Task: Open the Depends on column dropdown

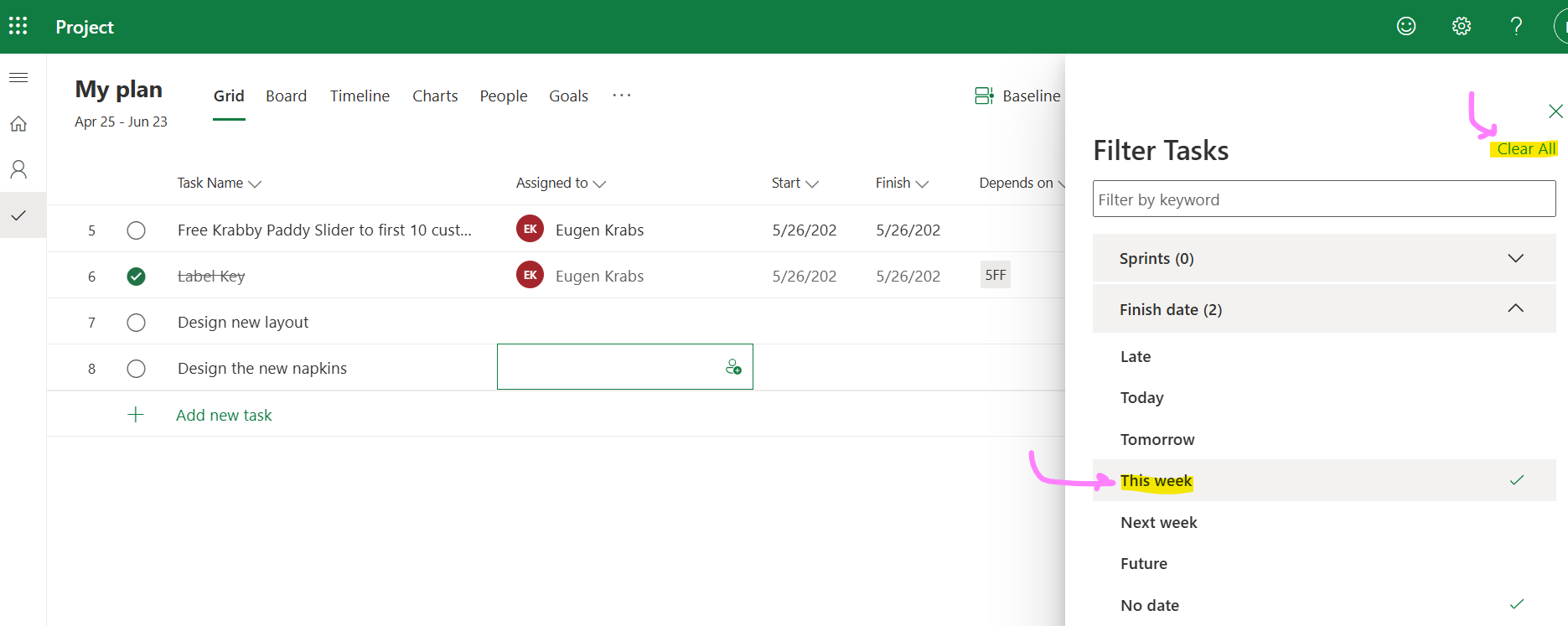Action: tap(1061, 184)
